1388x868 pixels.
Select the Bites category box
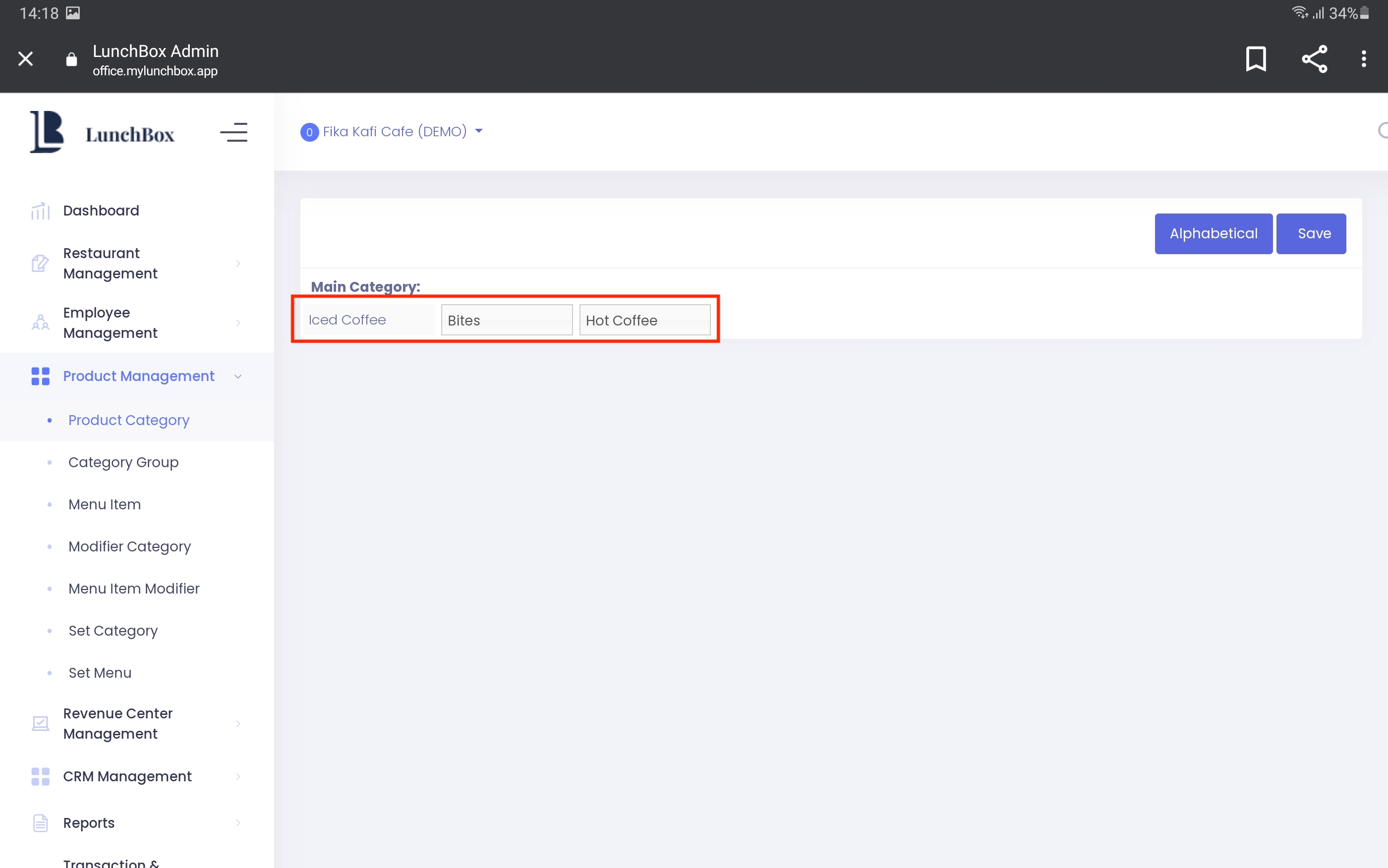[x=506, y=321]
